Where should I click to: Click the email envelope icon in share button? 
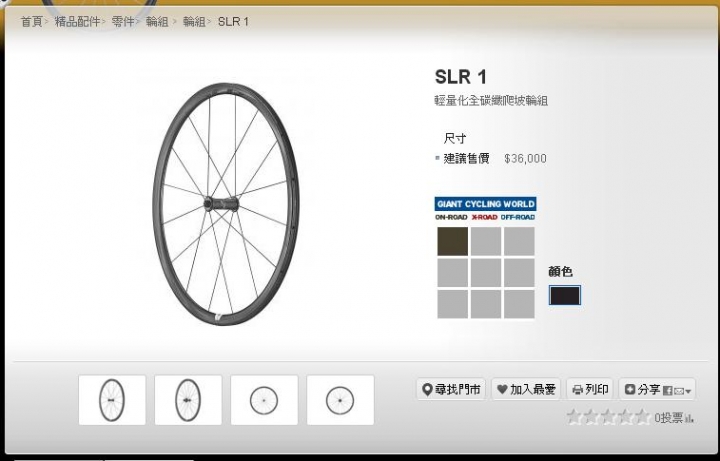click(x=679, y=392)
